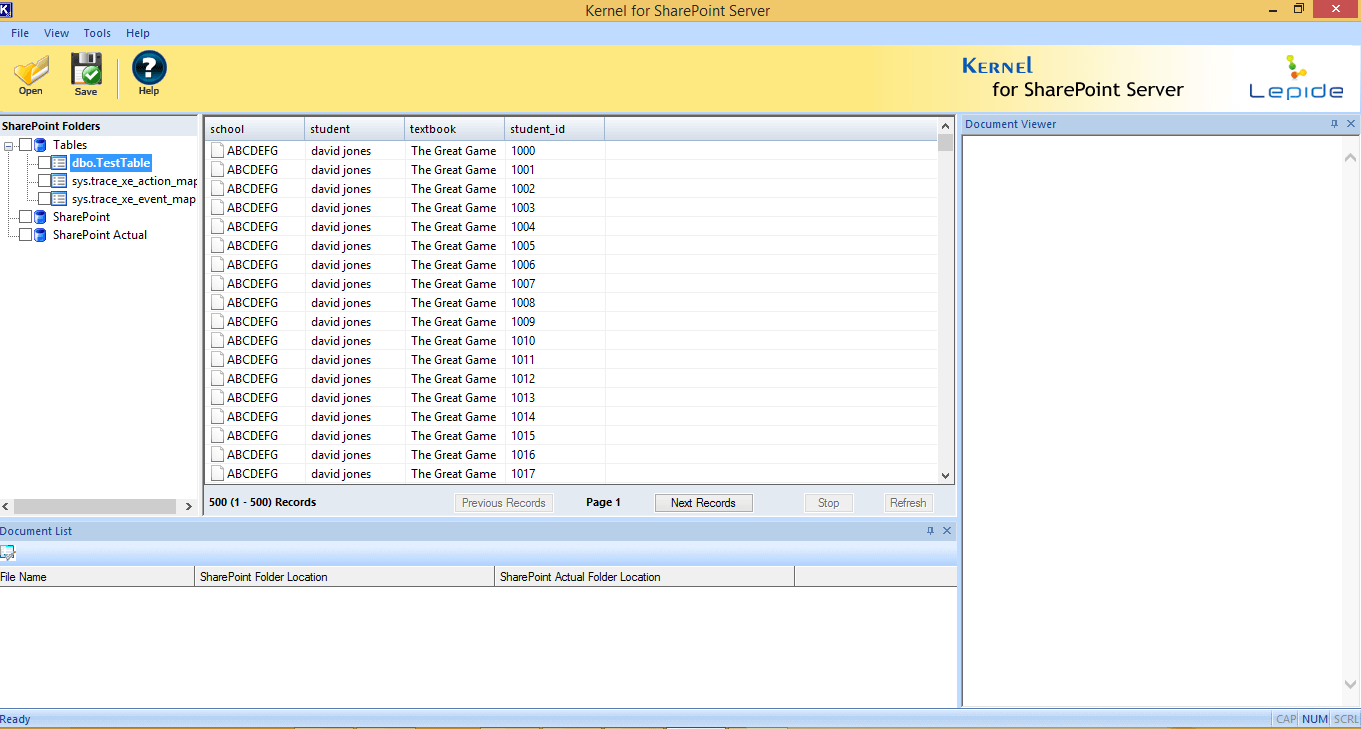The height and width of the screenshot is (729, 1361).
Task: Sort by the textbook column header
Action: [x=455, y=129]
